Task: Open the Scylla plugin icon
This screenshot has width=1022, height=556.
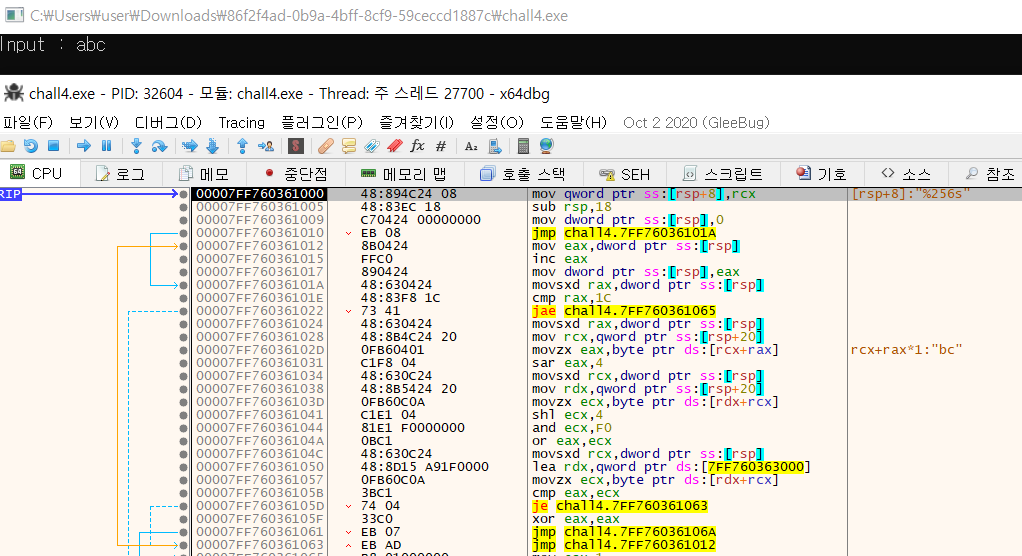Action: pos(296,146)
